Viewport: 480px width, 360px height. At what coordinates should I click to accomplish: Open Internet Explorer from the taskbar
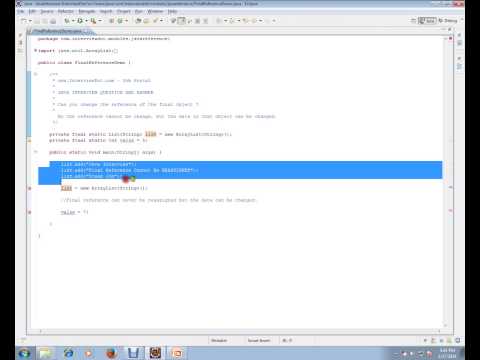point(68,353)
